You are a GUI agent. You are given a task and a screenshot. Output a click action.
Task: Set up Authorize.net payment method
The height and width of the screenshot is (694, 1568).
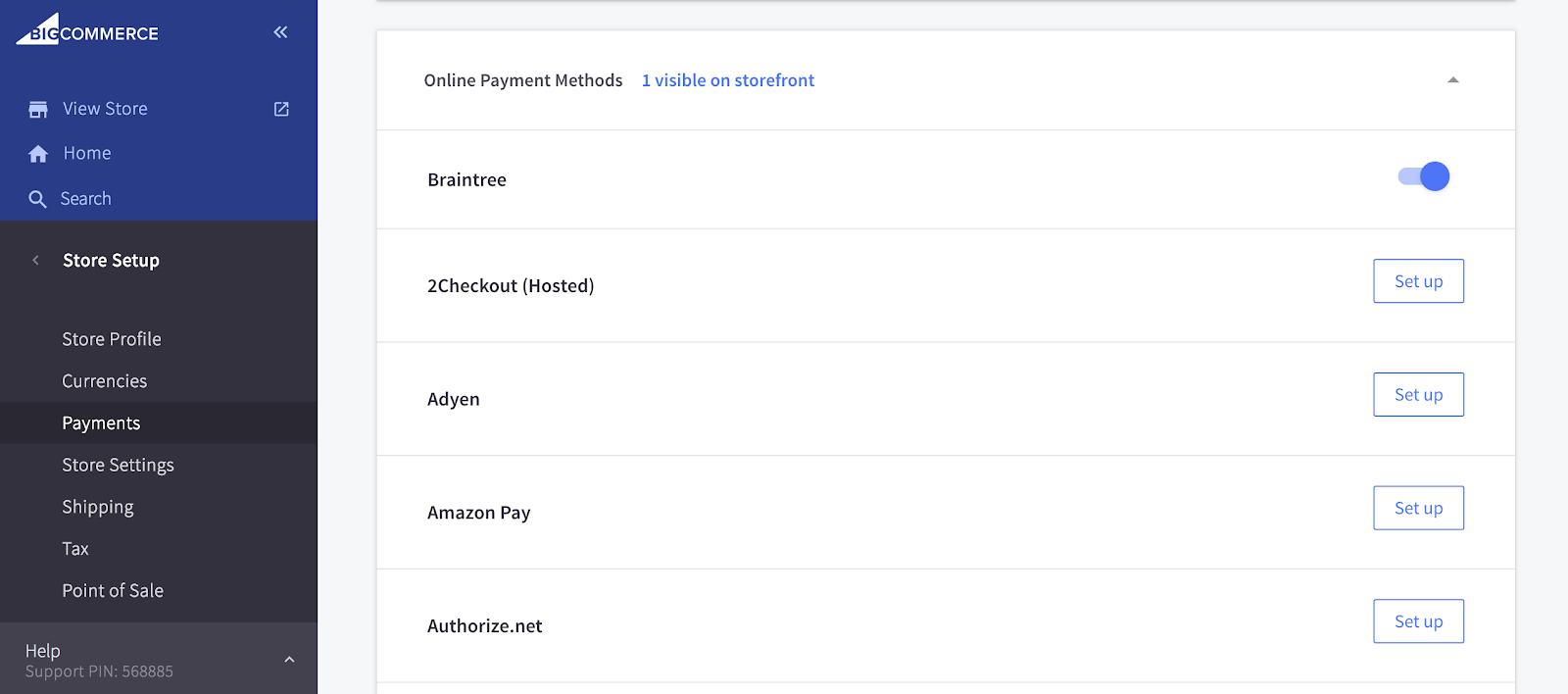coord(1418,621)
